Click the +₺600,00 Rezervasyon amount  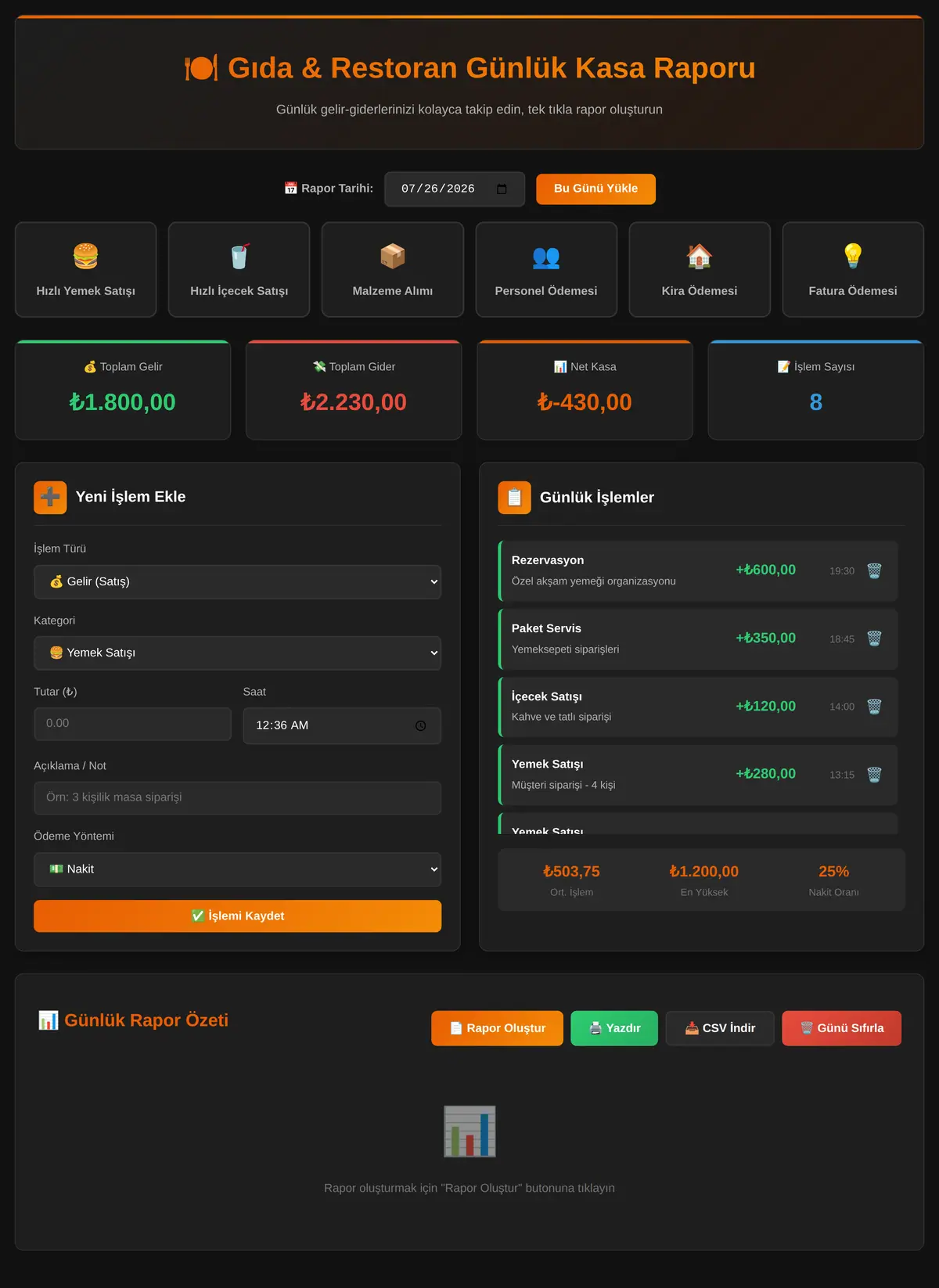click(x=765, y=570)
